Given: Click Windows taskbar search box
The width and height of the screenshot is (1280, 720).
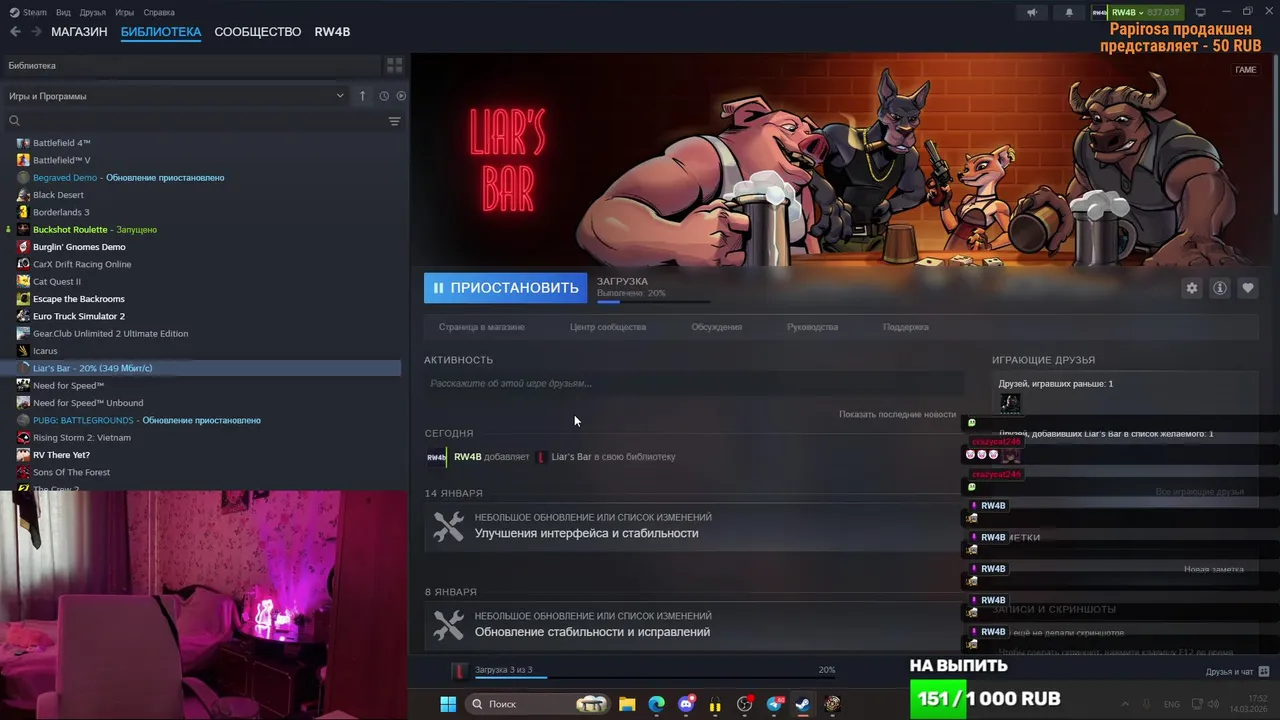Looking at the screenshot, I should [538, 704].
